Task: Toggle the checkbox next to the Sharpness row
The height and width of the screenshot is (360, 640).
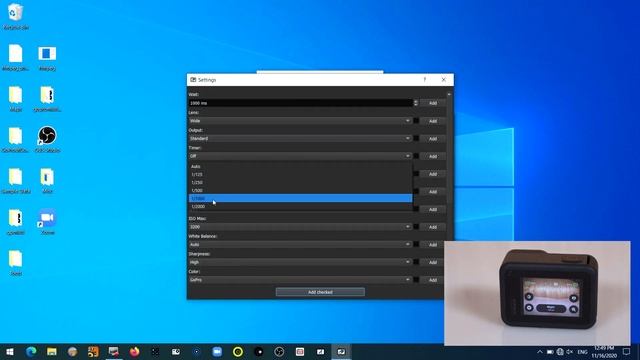Action: click(416, 262)
